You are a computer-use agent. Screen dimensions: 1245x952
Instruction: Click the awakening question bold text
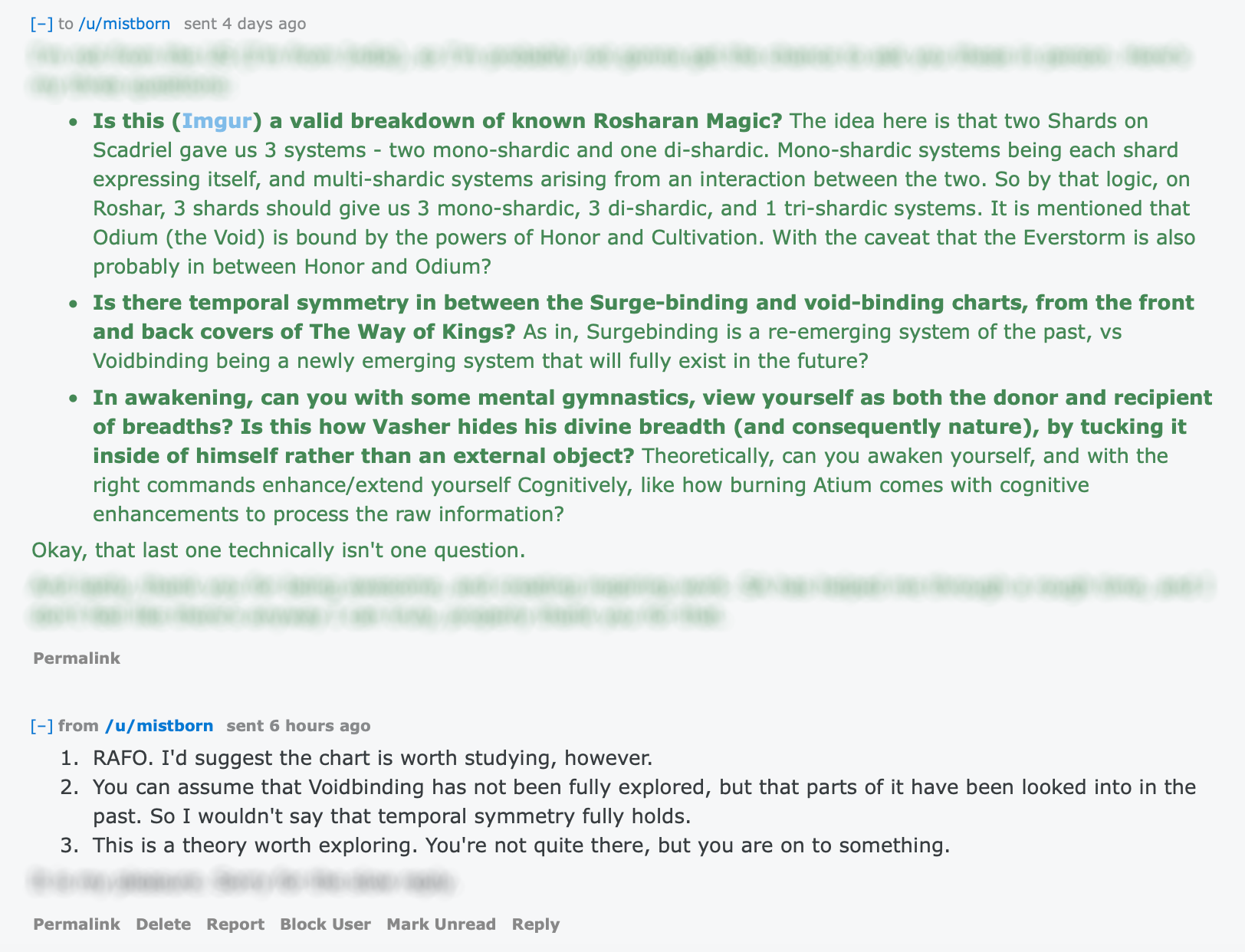pos(652,427)
